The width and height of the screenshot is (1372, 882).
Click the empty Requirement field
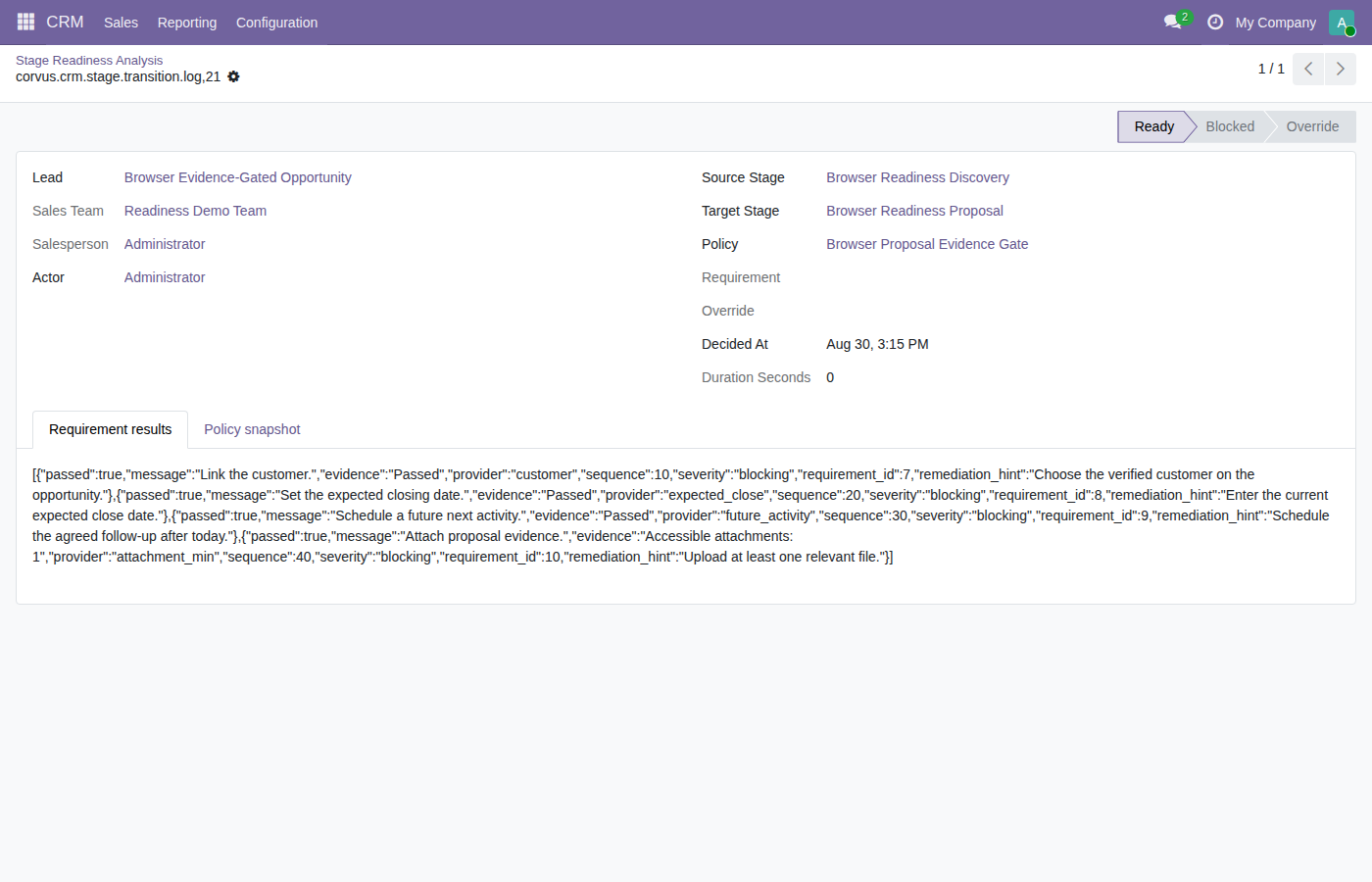point(1083,277)
